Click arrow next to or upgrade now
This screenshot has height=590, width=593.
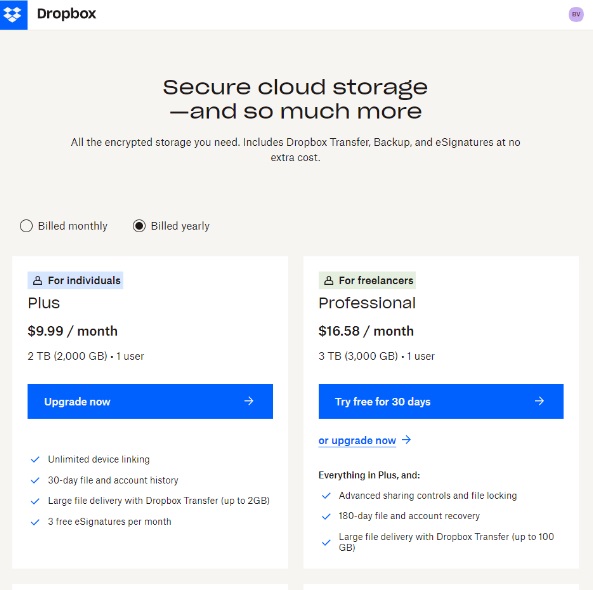407,440
